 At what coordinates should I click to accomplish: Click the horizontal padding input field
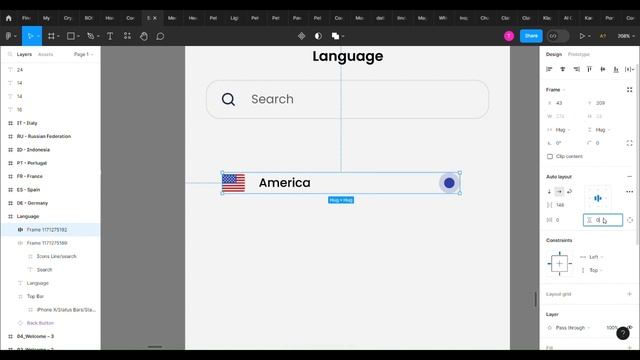(563, 220)
